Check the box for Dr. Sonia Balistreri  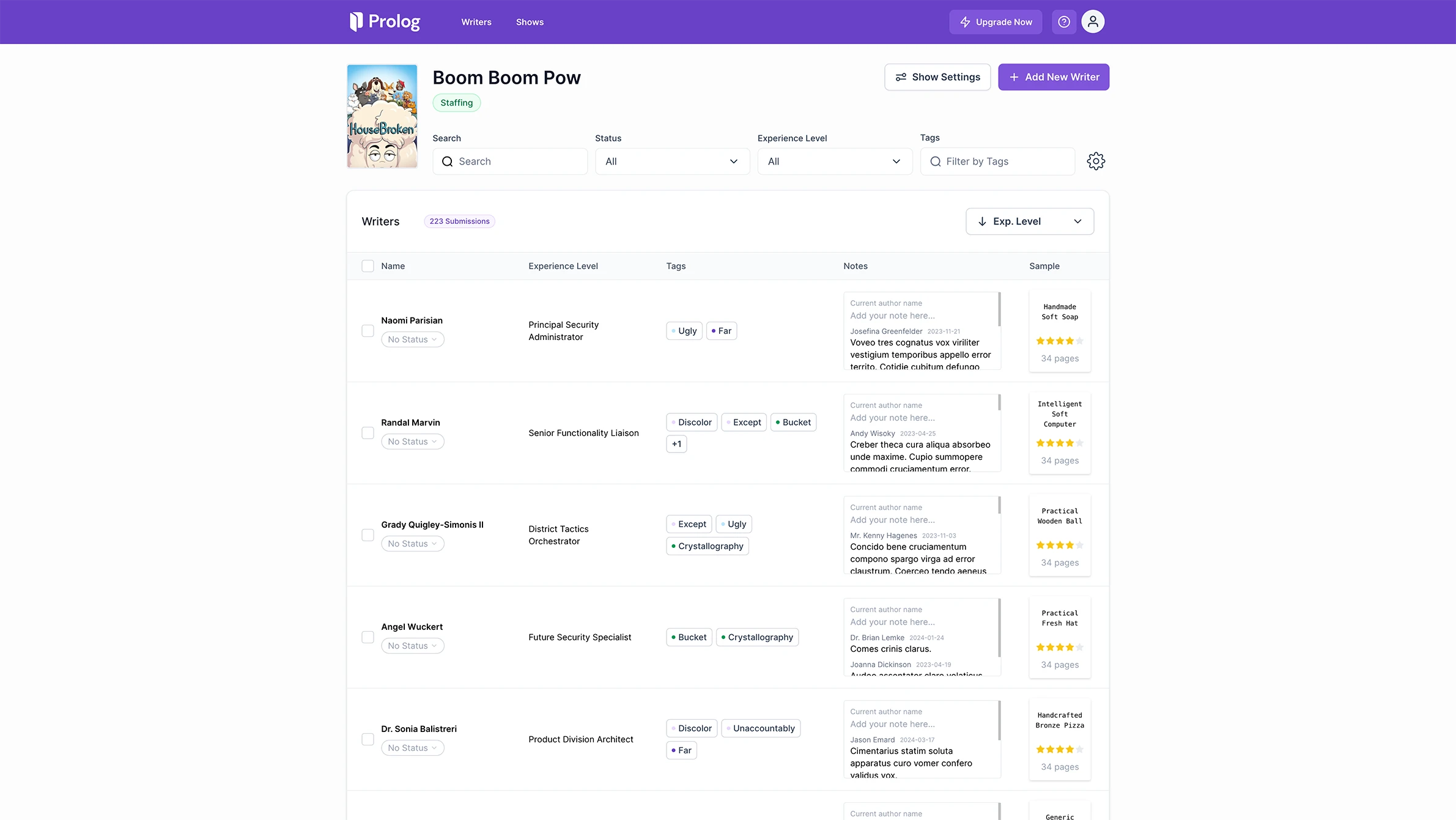point(368,739)
